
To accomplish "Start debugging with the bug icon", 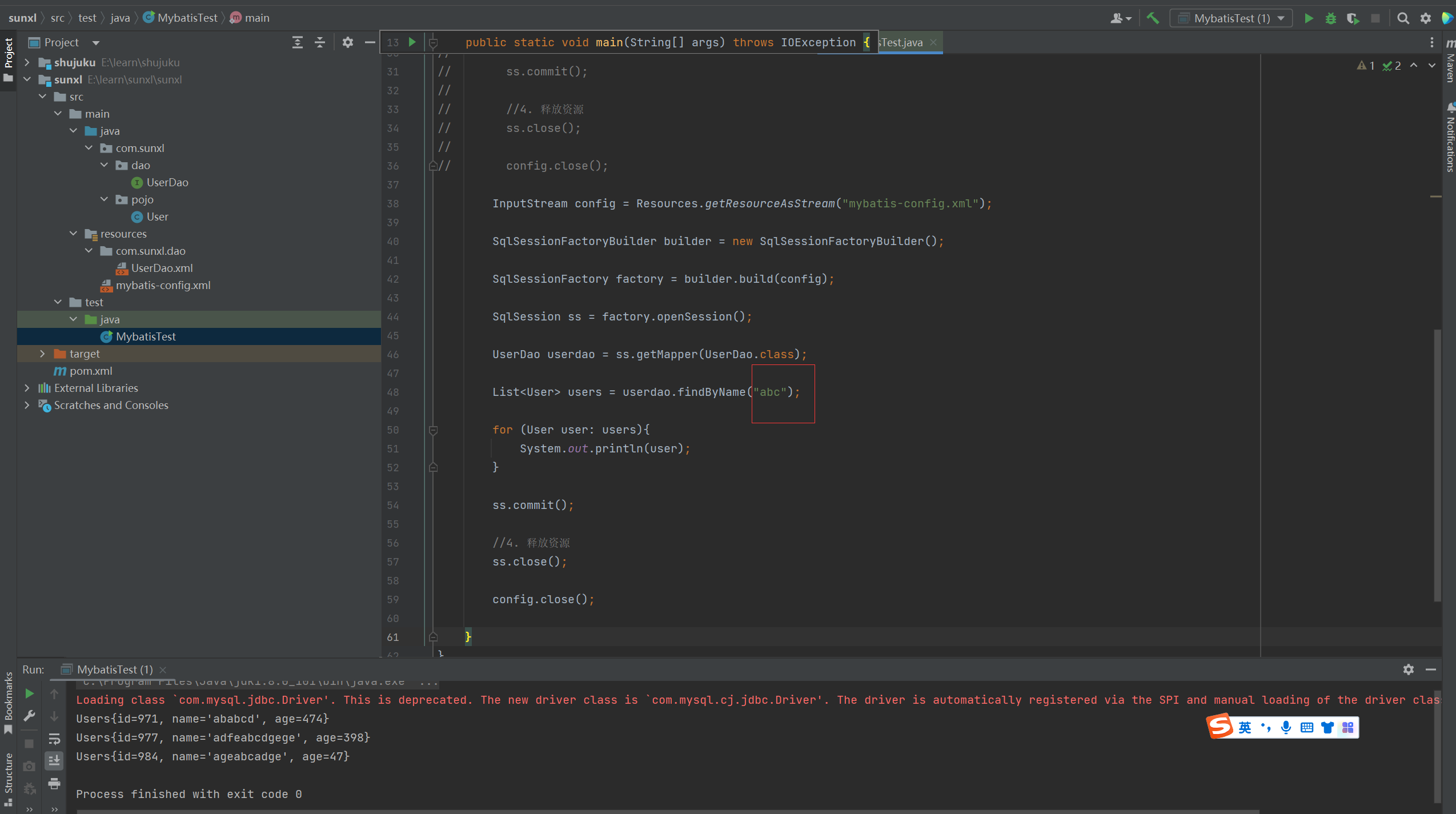I will point(1331,18).
